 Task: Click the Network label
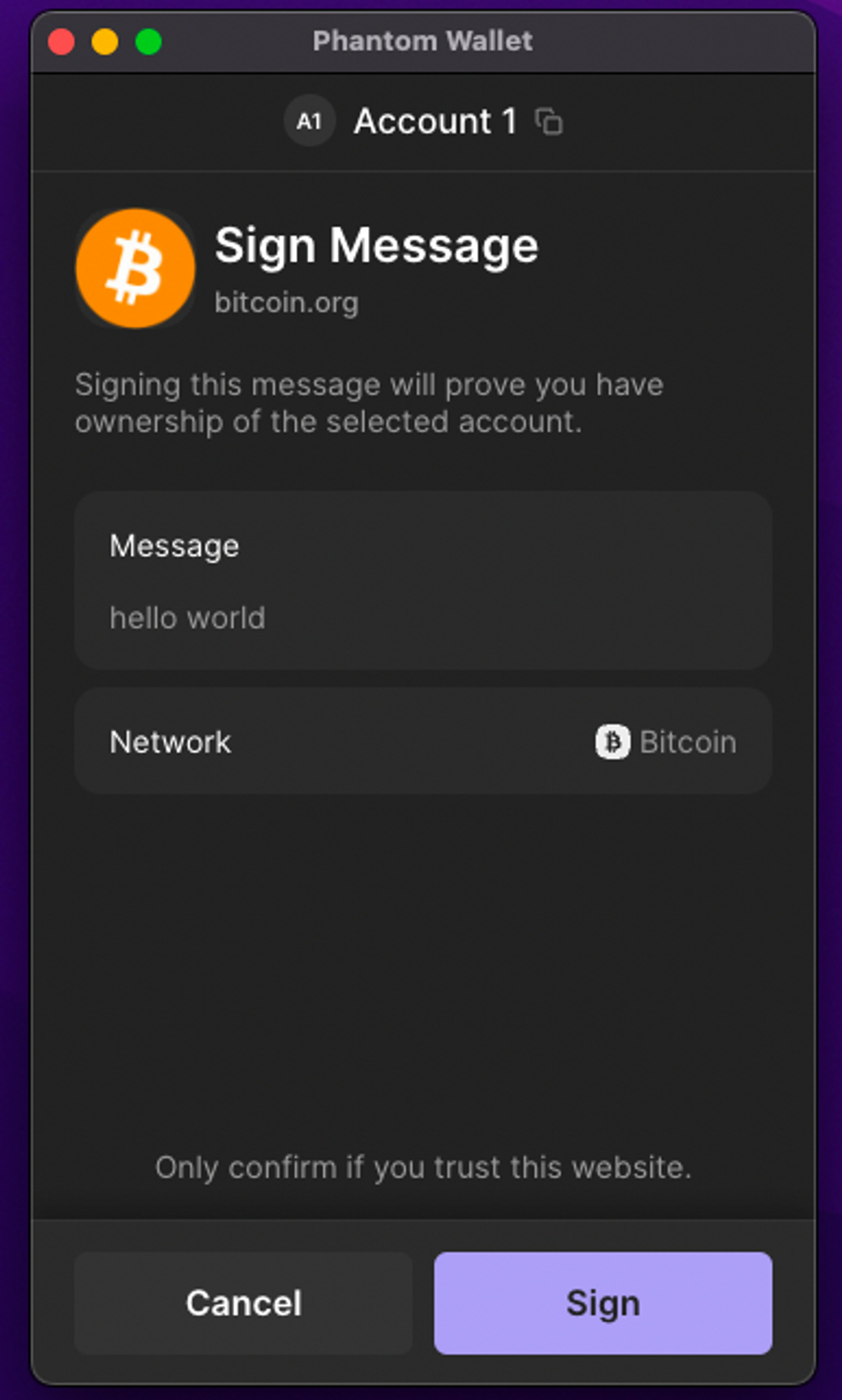170,741
